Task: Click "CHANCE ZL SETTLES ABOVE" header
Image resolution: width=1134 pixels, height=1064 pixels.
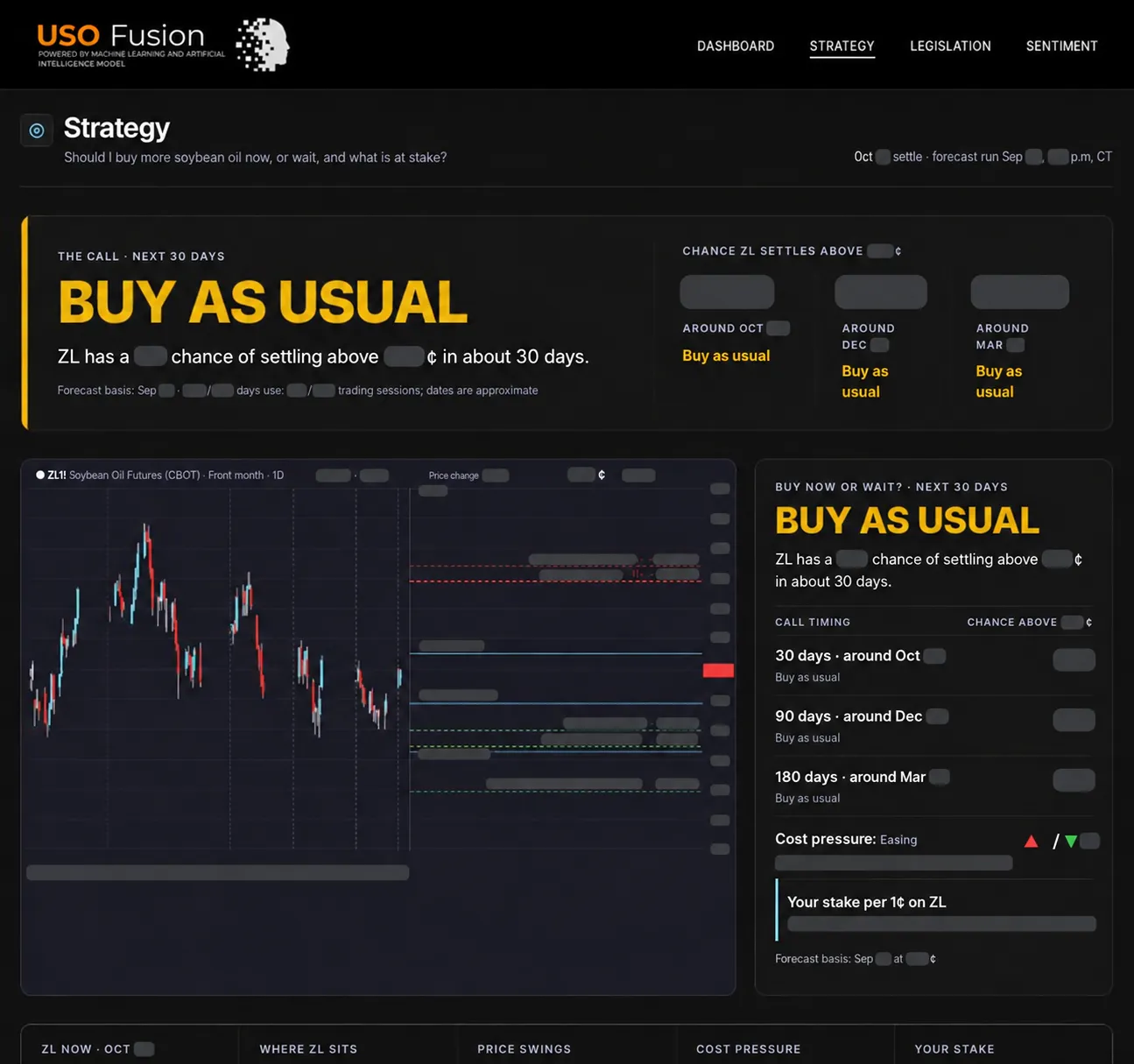Action: click(772, 251)
